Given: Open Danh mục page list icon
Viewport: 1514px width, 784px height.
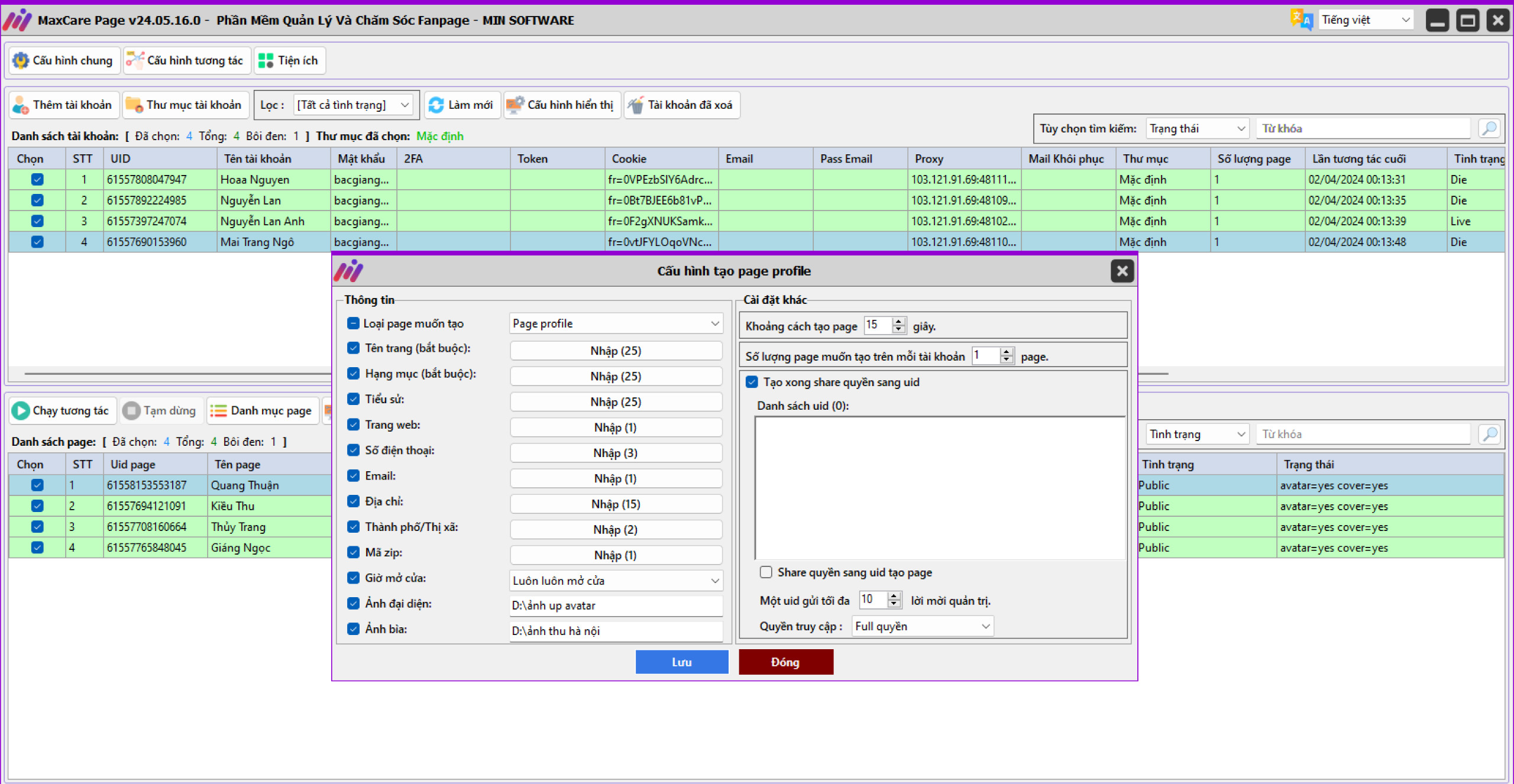Looking at the screenshot, I should 218,411.
